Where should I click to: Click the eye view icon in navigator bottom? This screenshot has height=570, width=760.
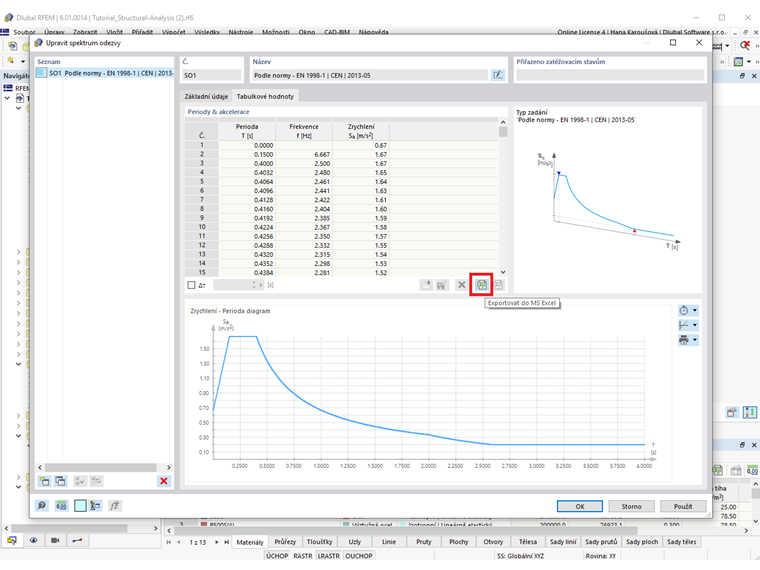[x=33, y=540]
